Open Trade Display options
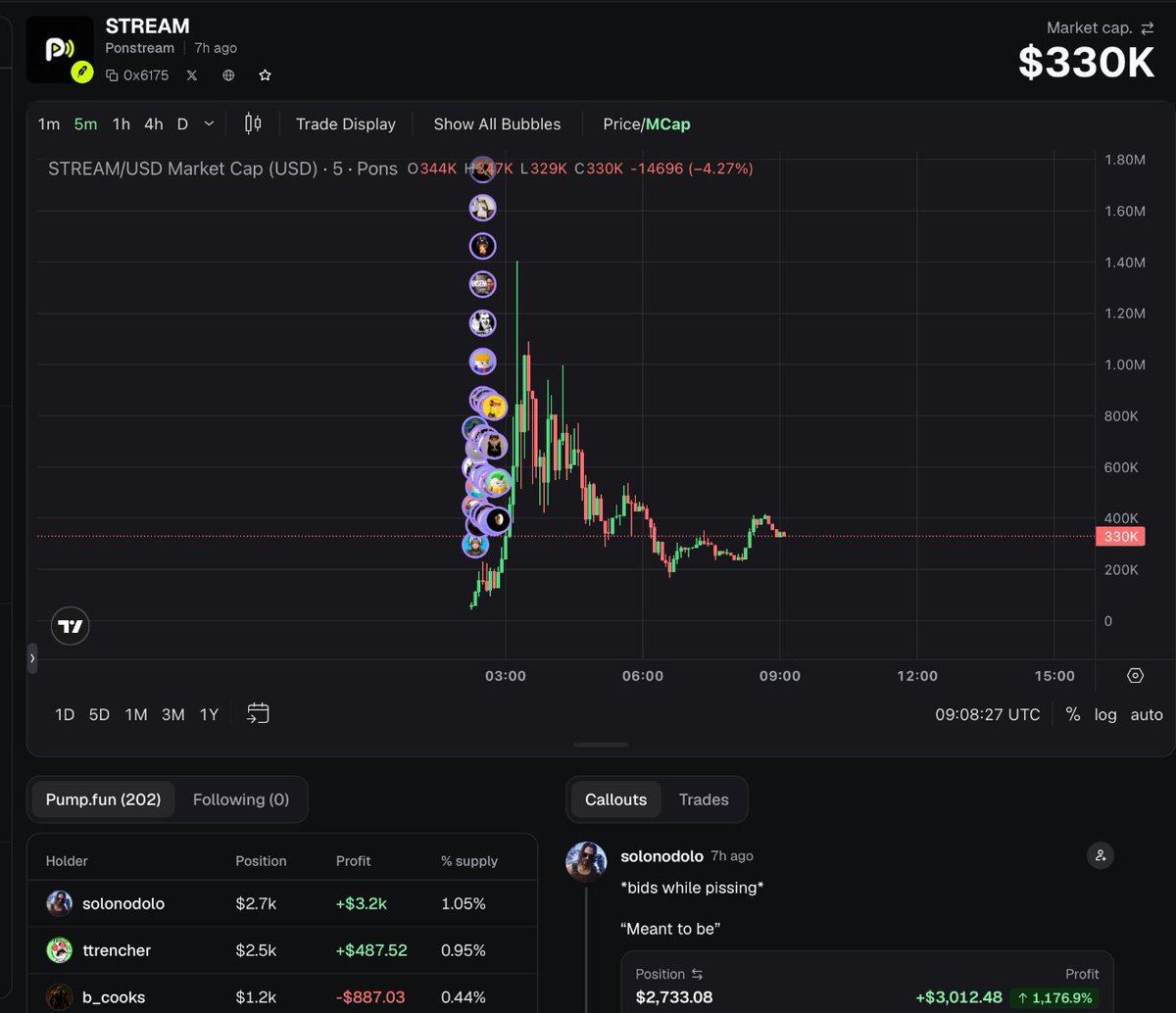This screenshot has width=1176, height=1013. coord(346,124)
